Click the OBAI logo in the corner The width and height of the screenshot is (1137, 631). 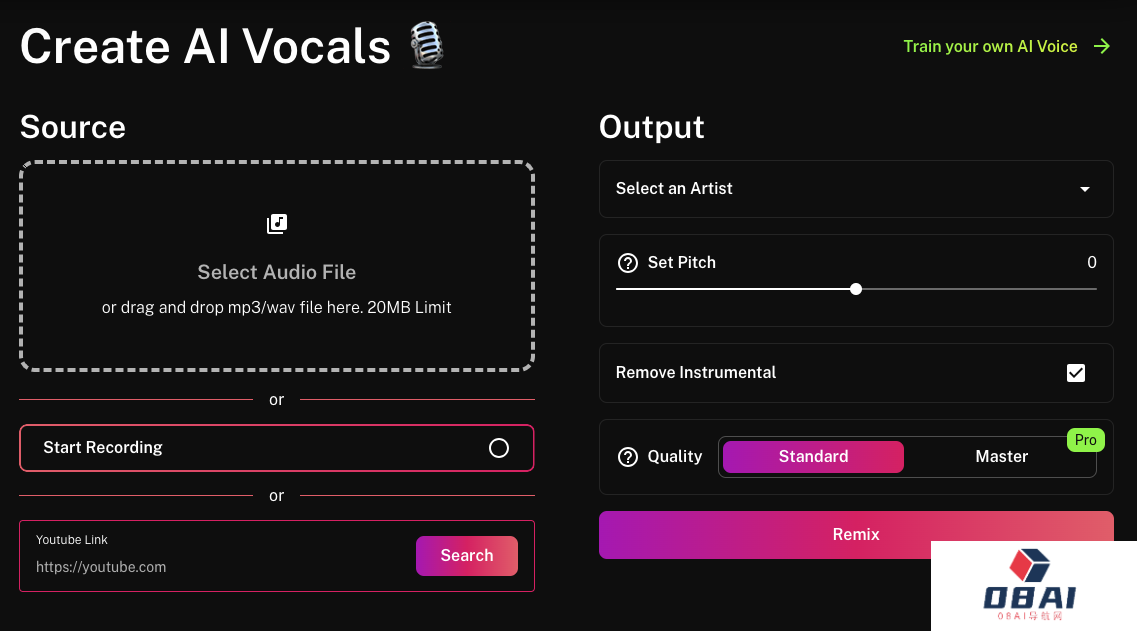point(1030,585)
